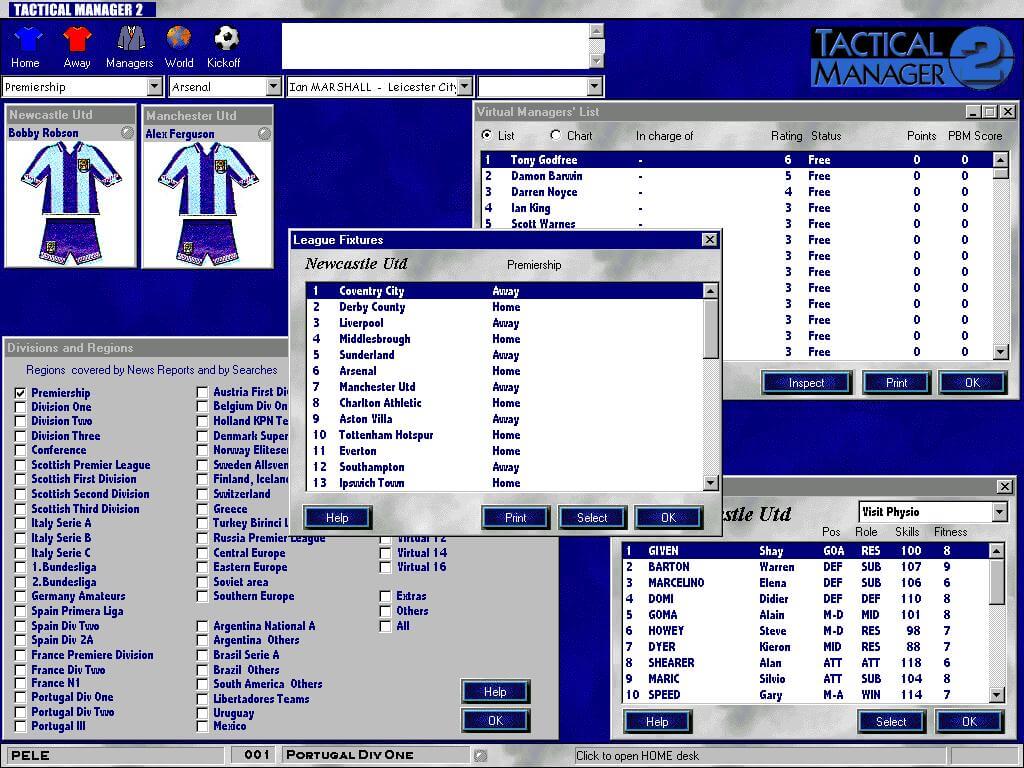The width and height of the screenshot is (1024, 768).
Task: Enable Virtual 16 checkbox
Action: point(385,568)
